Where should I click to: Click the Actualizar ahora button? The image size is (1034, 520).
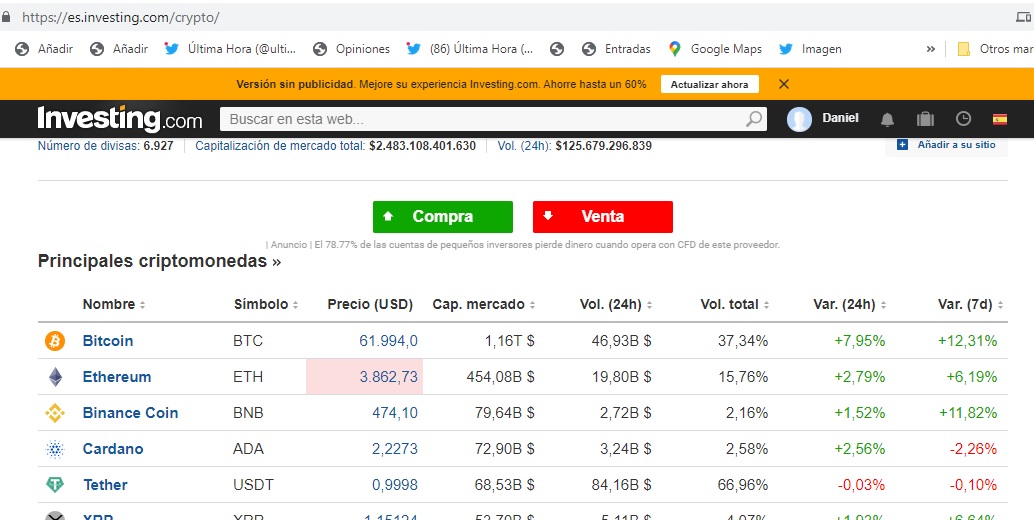point(710,84)
